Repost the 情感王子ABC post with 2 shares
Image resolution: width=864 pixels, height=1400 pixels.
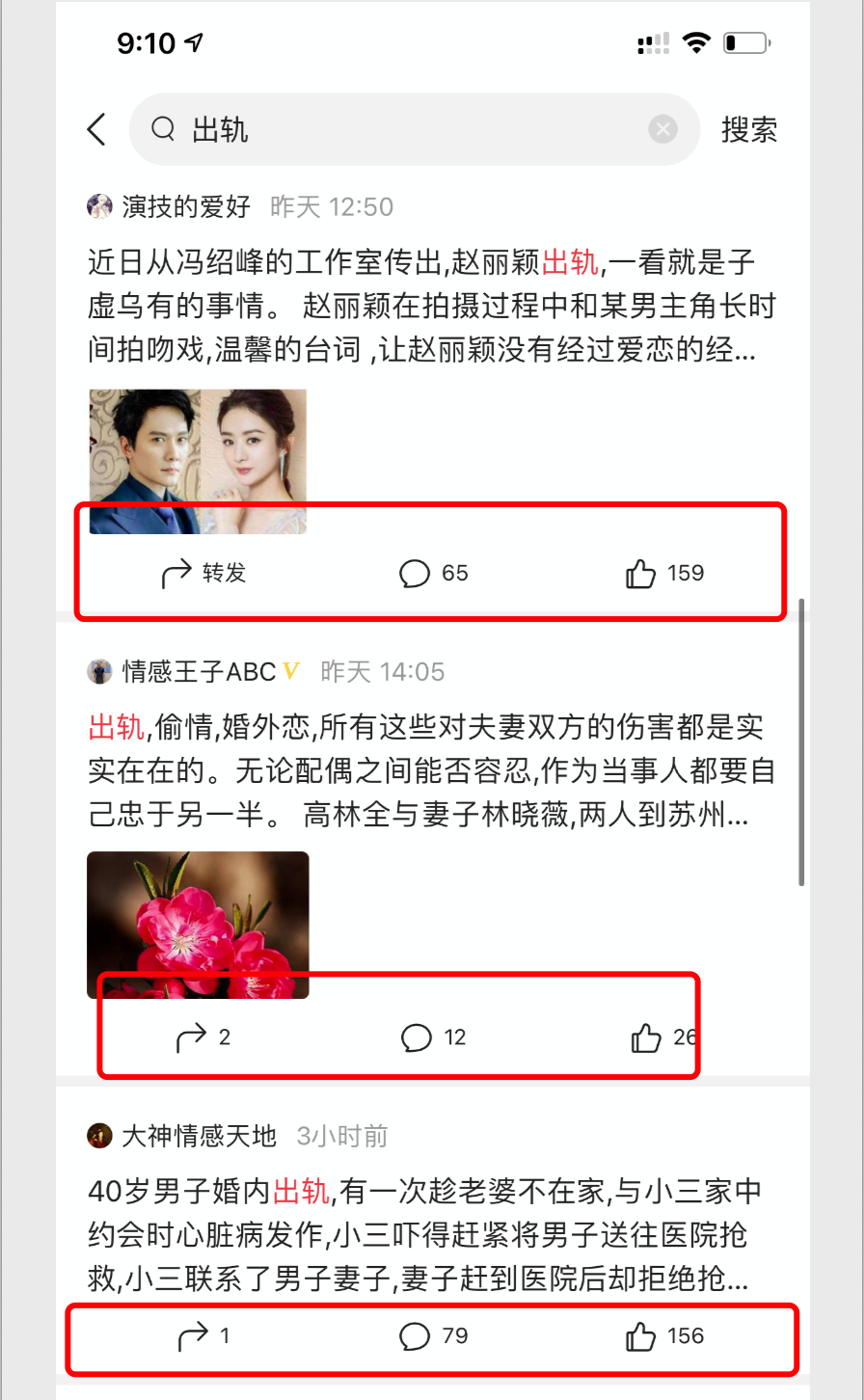[203, 1037]
